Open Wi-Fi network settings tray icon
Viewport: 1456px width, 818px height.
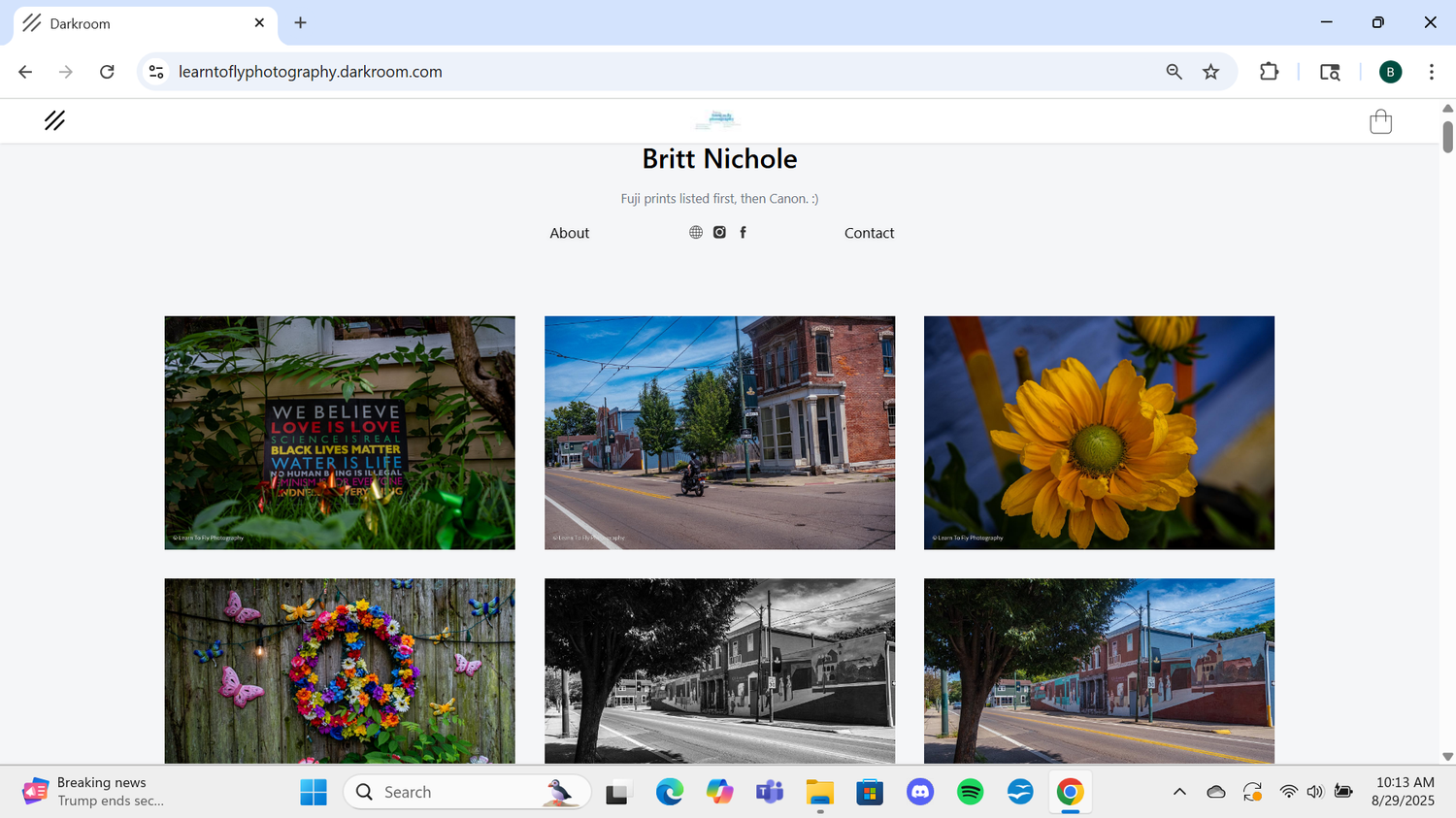point(1288,792)
